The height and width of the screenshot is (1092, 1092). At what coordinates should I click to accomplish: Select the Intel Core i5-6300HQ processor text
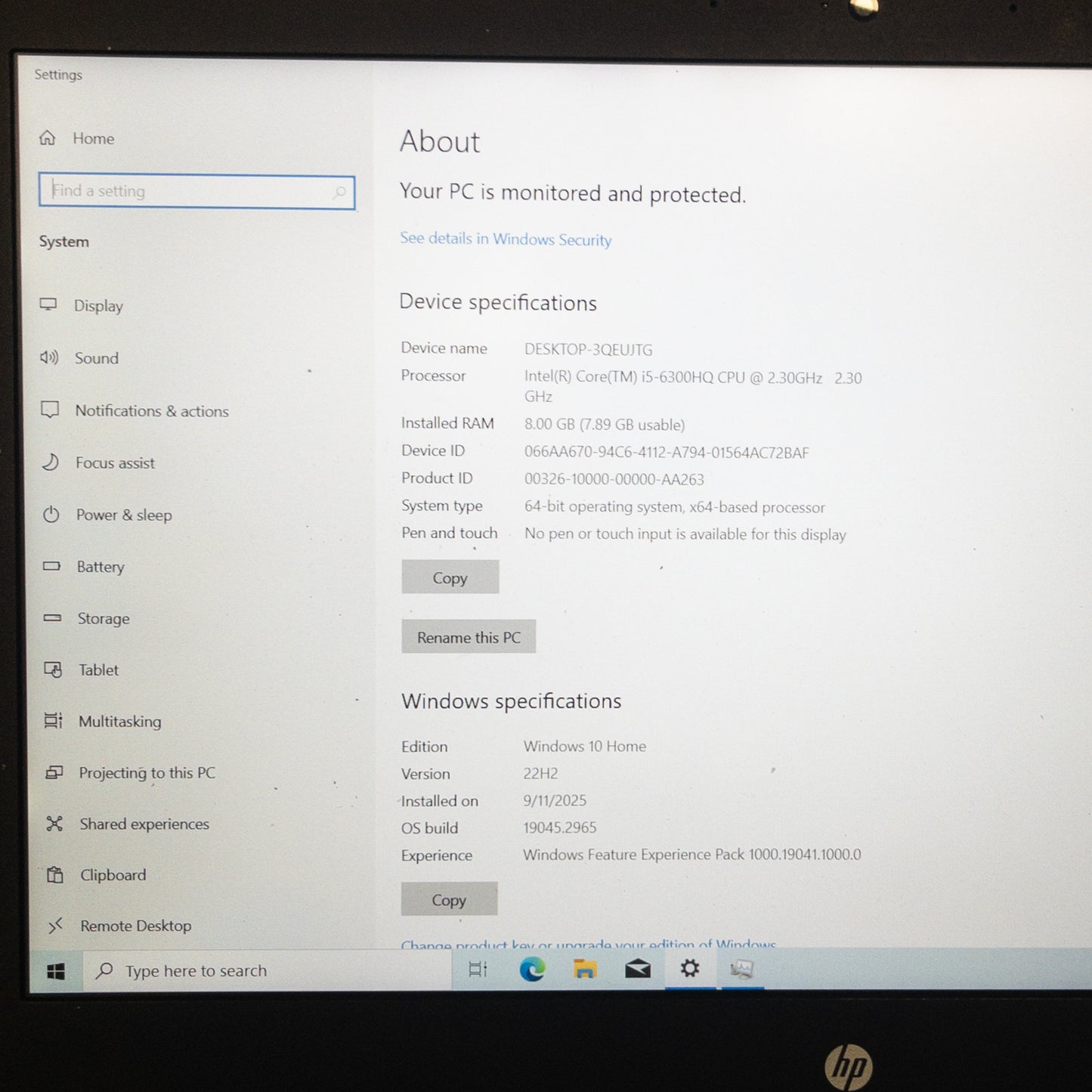coord(693,386)
